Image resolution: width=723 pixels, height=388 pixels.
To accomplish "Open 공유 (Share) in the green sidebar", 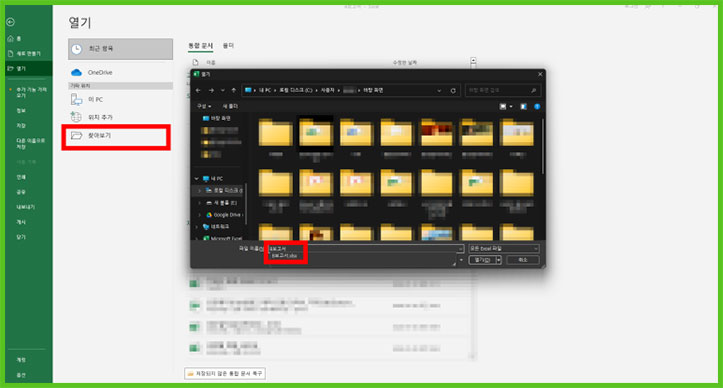I will tap(21, 192).
